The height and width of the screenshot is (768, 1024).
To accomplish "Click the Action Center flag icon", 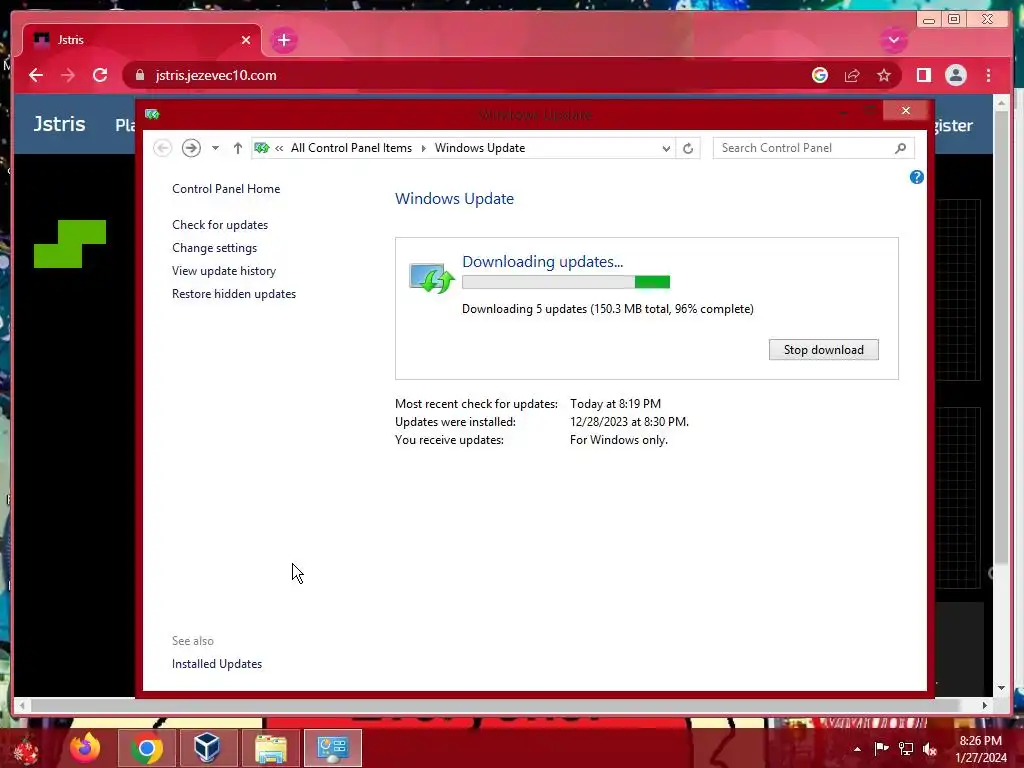I will [881, 749].
